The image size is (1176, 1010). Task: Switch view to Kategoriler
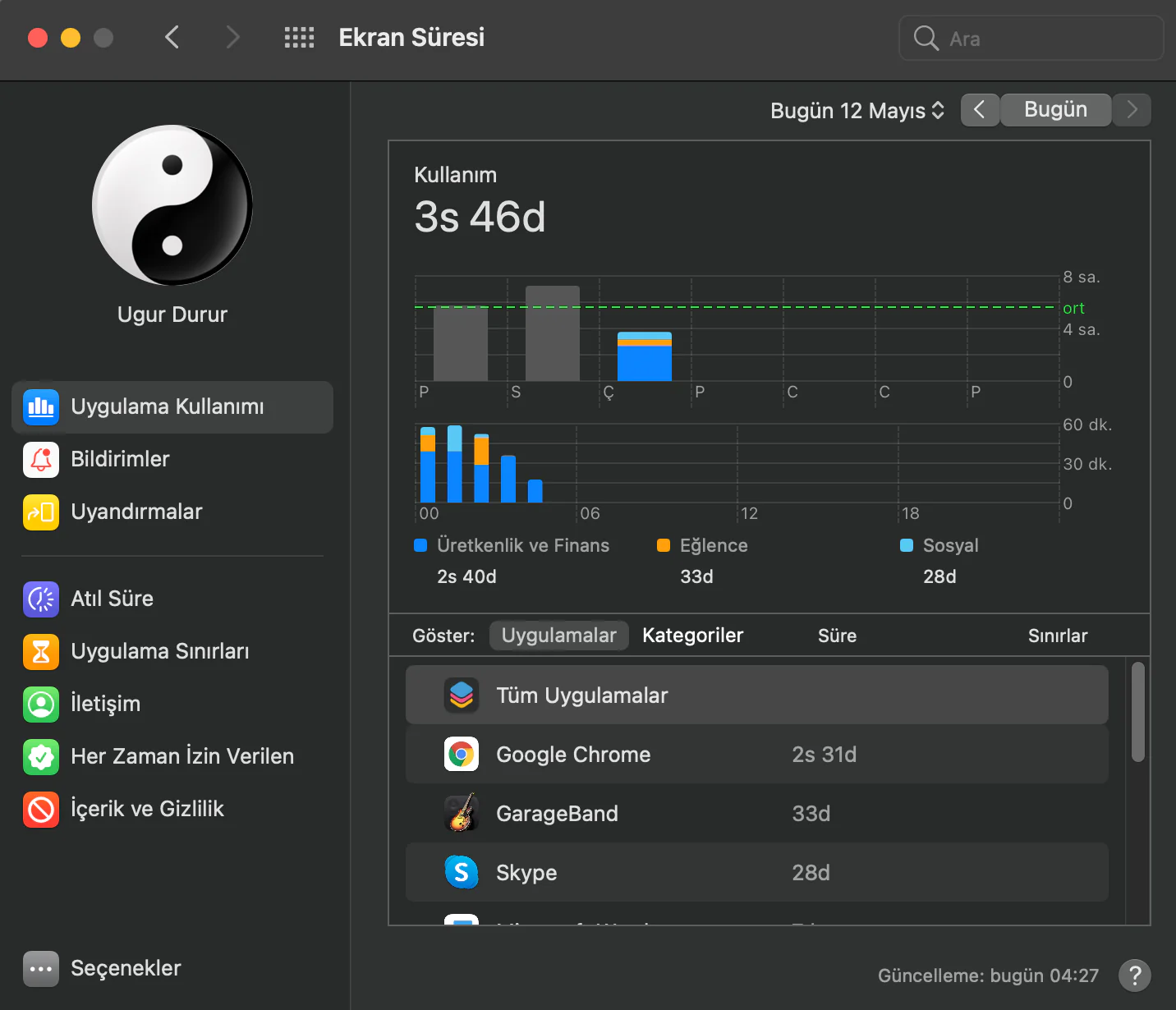[692, 636]
